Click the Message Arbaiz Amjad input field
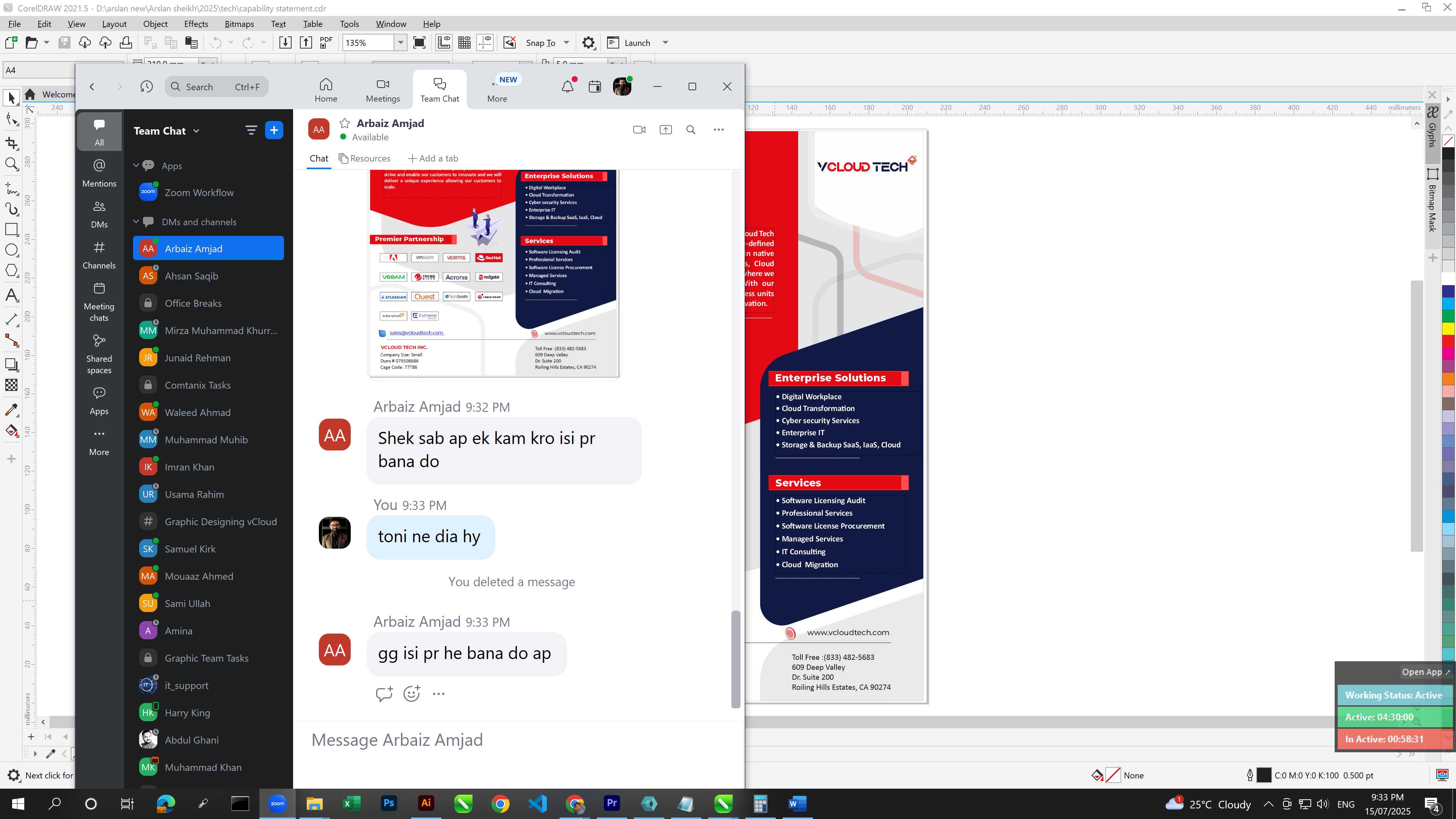 tap(518, 740)
